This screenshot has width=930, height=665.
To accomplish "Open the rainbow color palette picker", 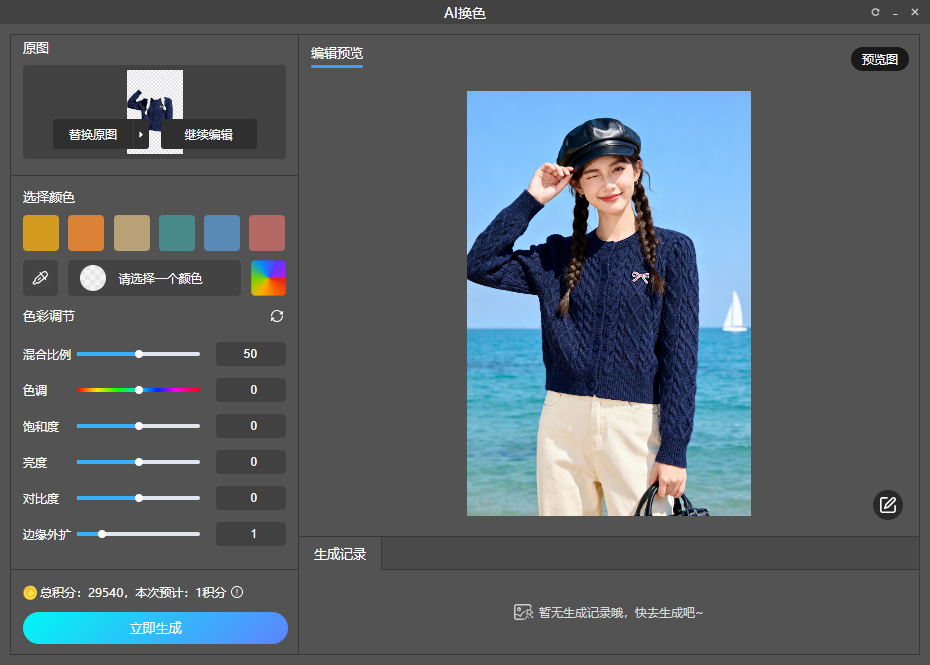I will (x=268, y=278).
